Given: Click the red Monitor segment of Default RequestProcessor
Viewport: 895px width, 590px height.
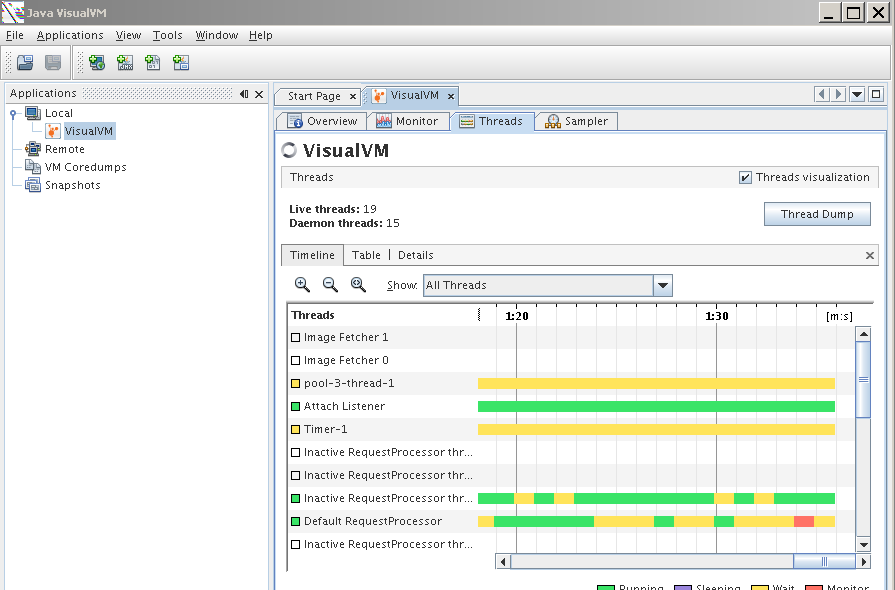Looking at the screenshot, I should coord(804,522).
